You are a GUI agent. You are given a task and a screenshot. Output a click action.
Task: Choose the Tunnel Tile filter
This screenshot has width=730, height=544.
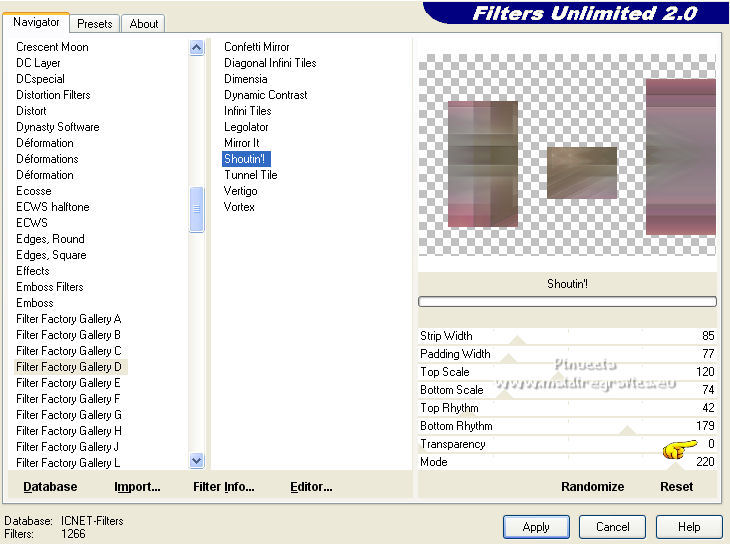(250, 175)
